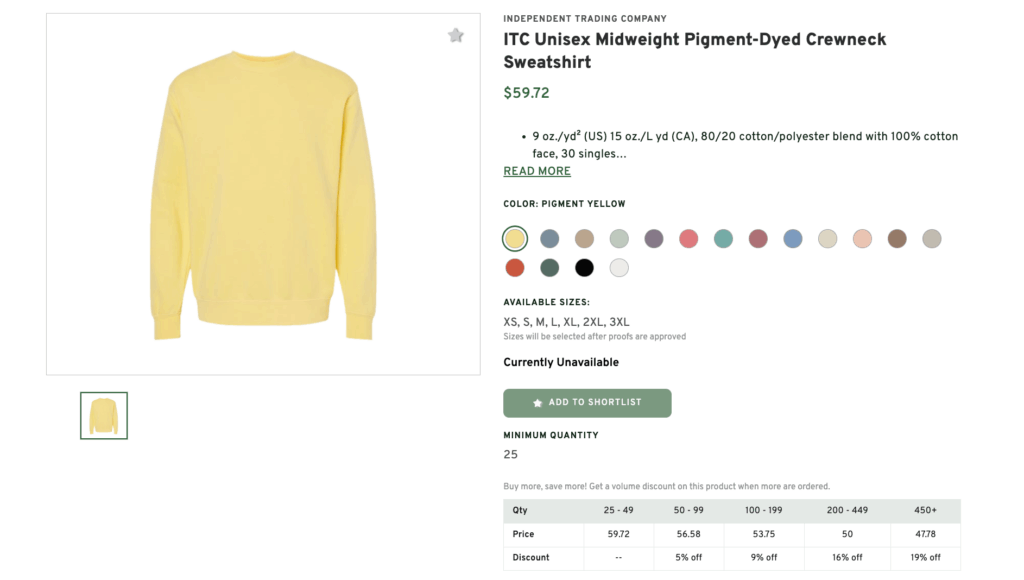Select the coral pink color swatch
The image size is (1024, 580).
(688, 238)
